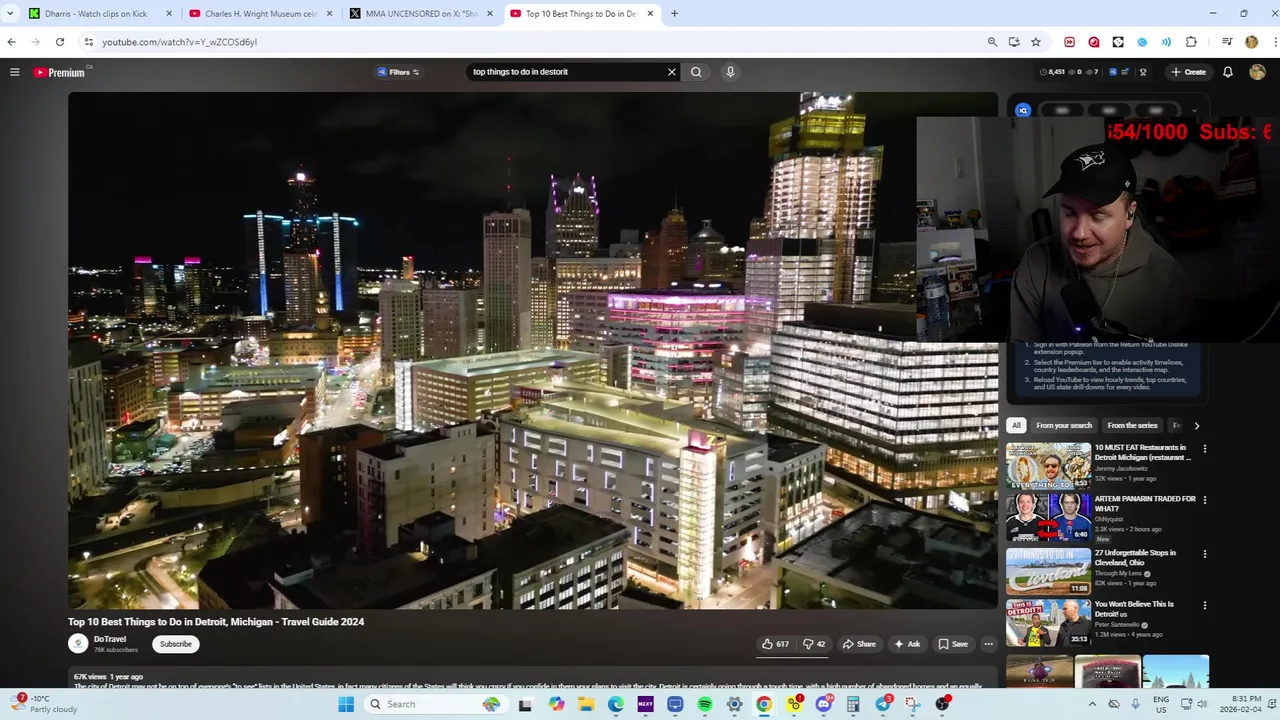Open a new browser tab

[674, 14]
